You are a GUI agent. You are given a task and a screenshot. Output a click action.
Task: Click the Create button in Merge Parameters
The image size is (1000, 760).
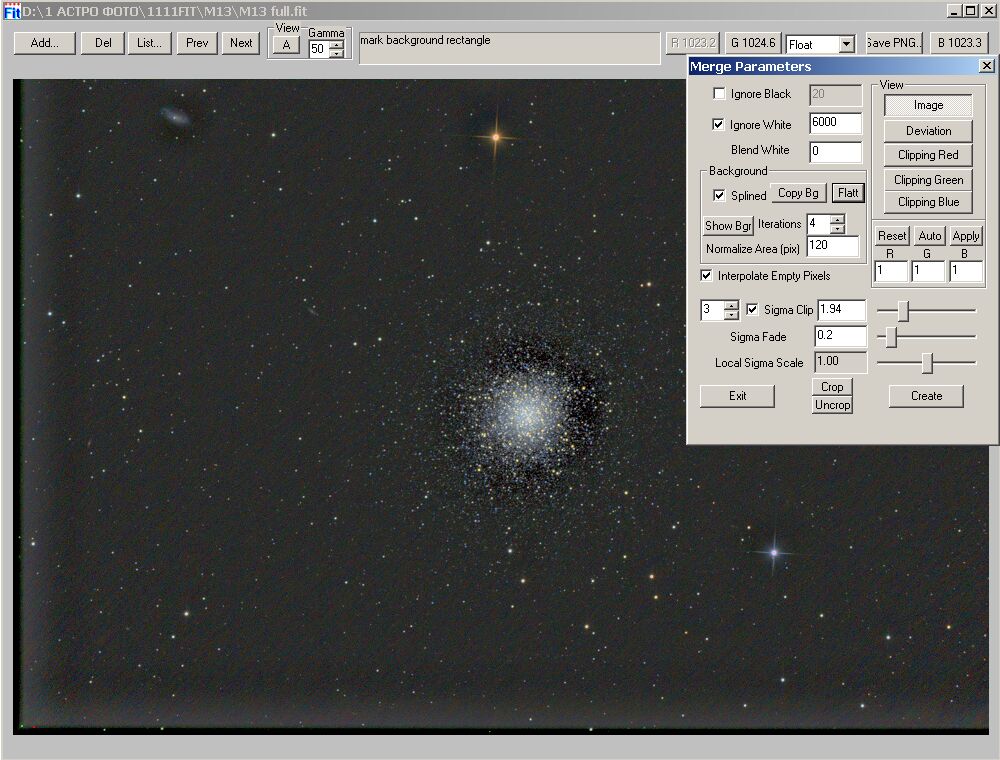click(926, 396)
